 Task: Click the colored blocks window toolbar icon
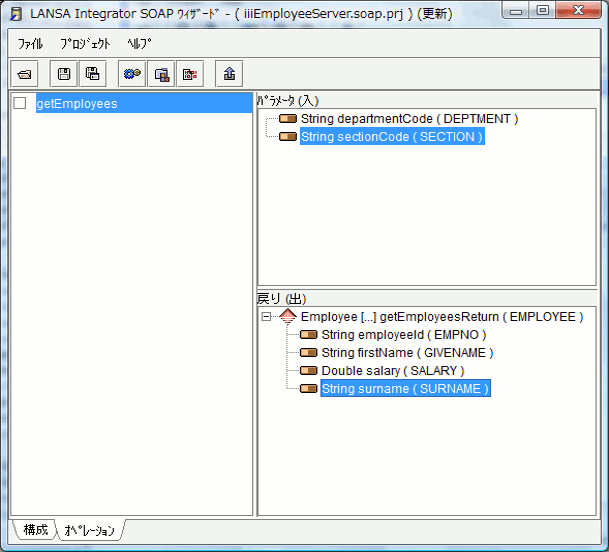tap(161, 73)
